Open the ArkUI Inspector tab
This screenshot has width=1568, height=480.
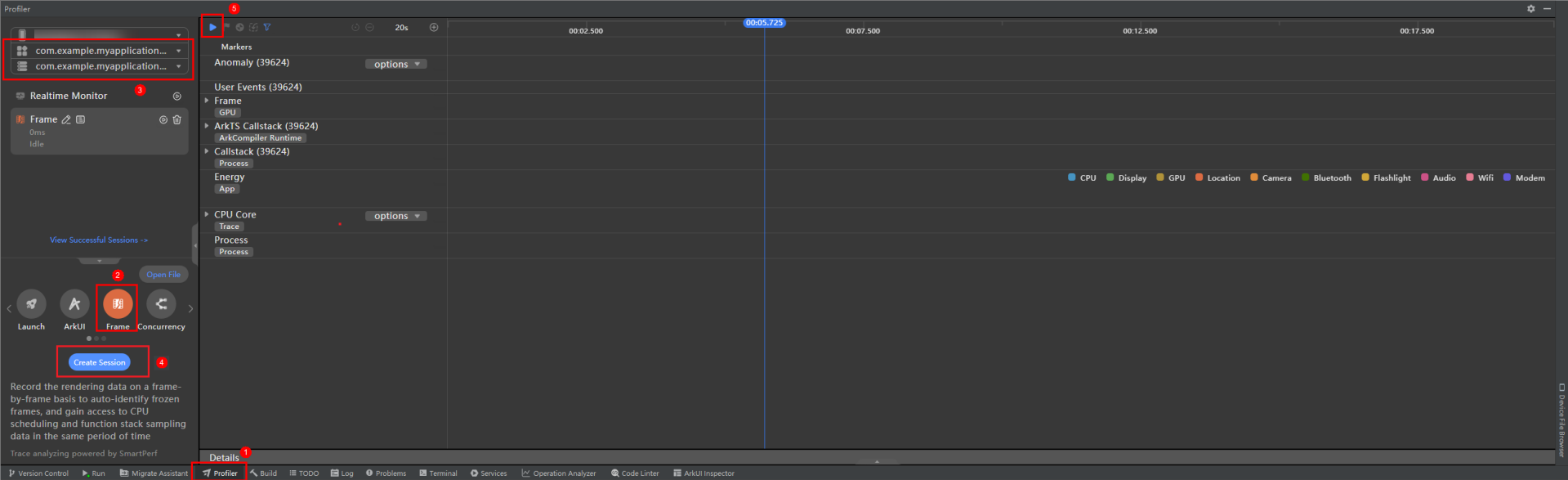(704, 473)
